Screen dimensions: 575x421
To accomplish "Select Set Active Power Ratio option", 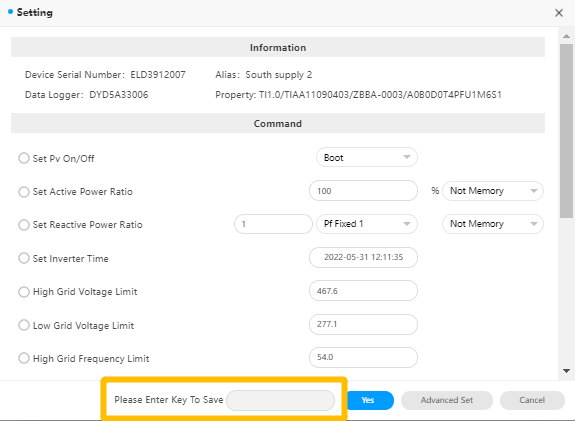I will (24, 191).
